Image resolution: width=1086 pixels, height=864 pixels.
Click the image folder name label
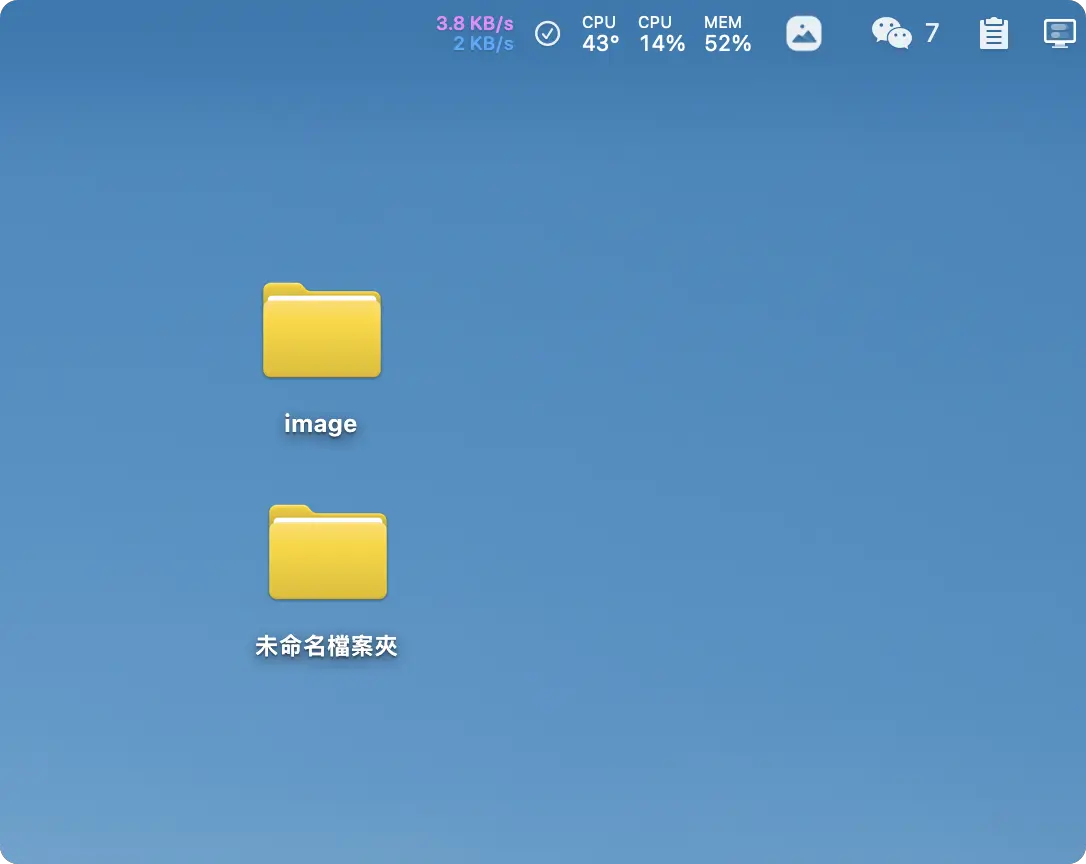tap(321, 424)
